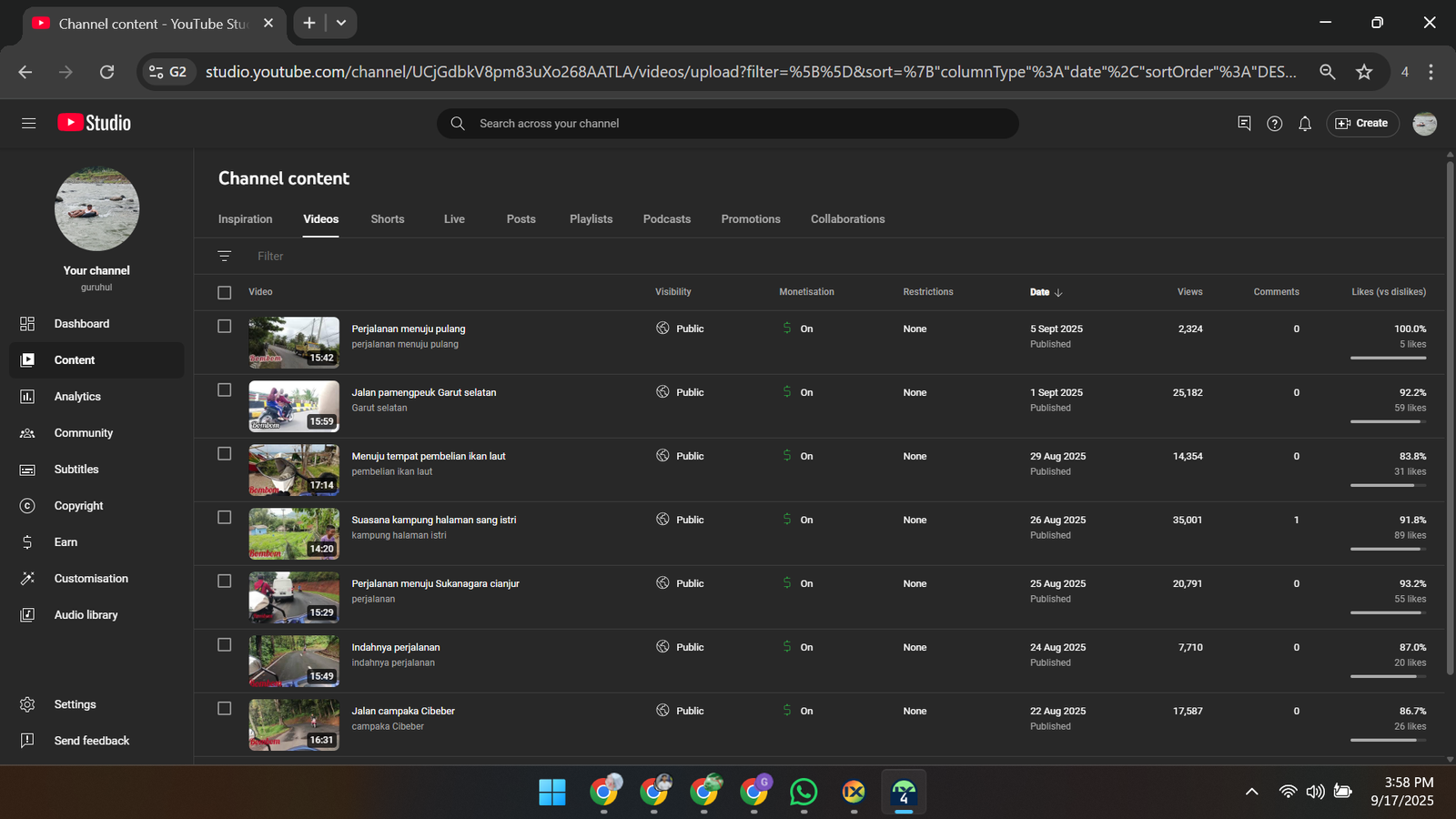Expand the browser tab list chevron
This screenshot has width=1456, height=819.
pyautogui.click(x=341, y=23)
